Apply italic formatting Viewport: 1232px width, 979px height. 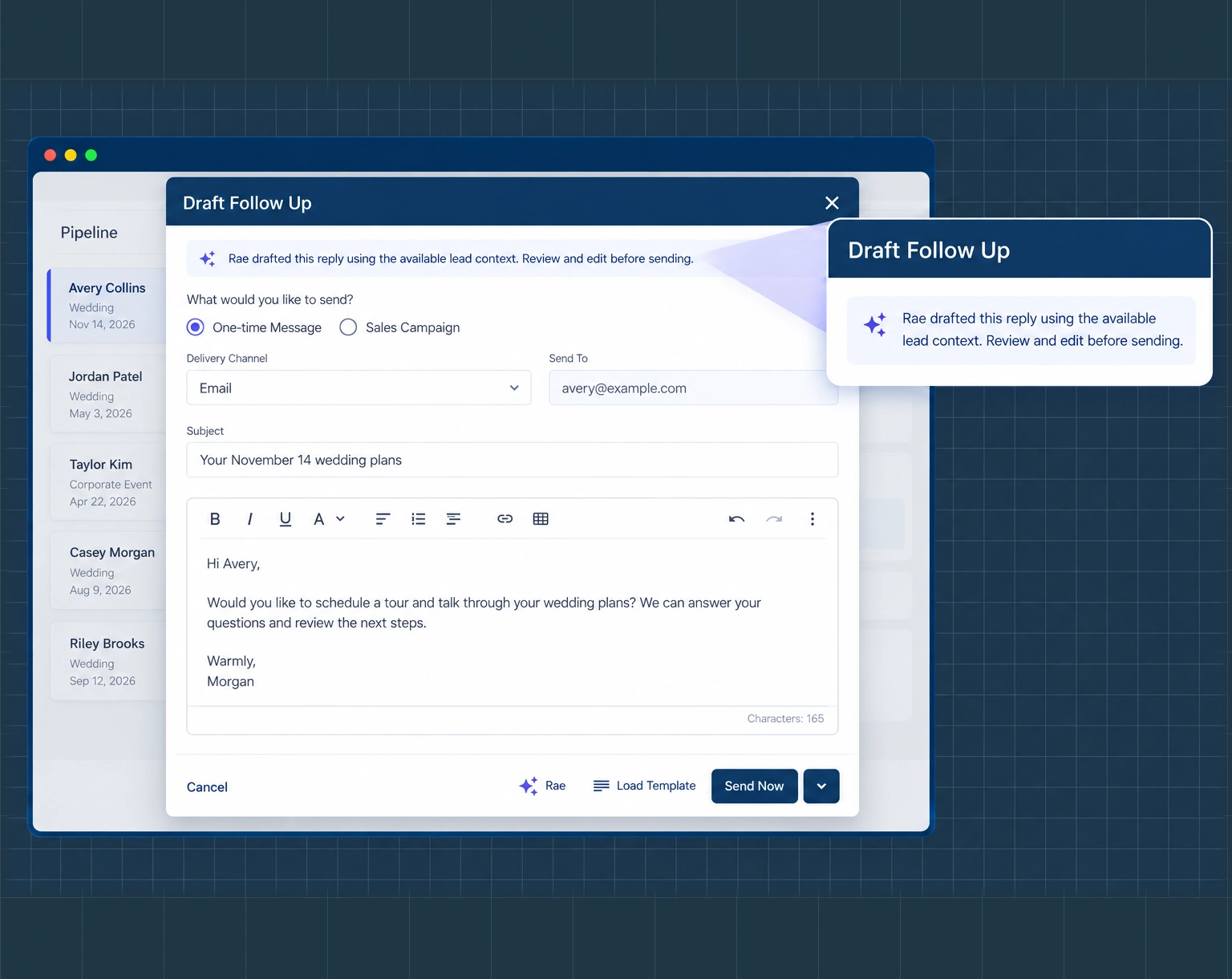[250, 519]
